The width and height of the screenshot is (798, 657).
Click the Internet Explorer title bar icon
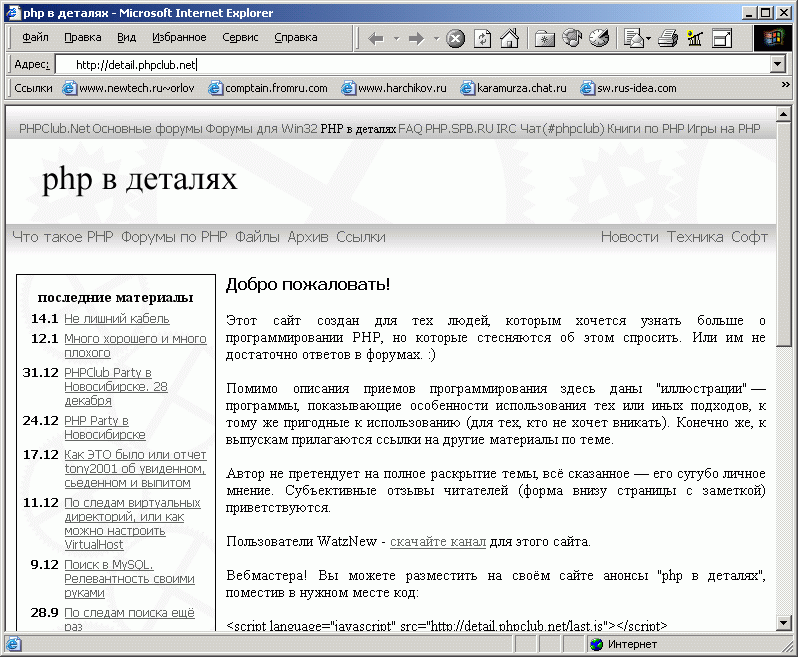click(13, 12)
